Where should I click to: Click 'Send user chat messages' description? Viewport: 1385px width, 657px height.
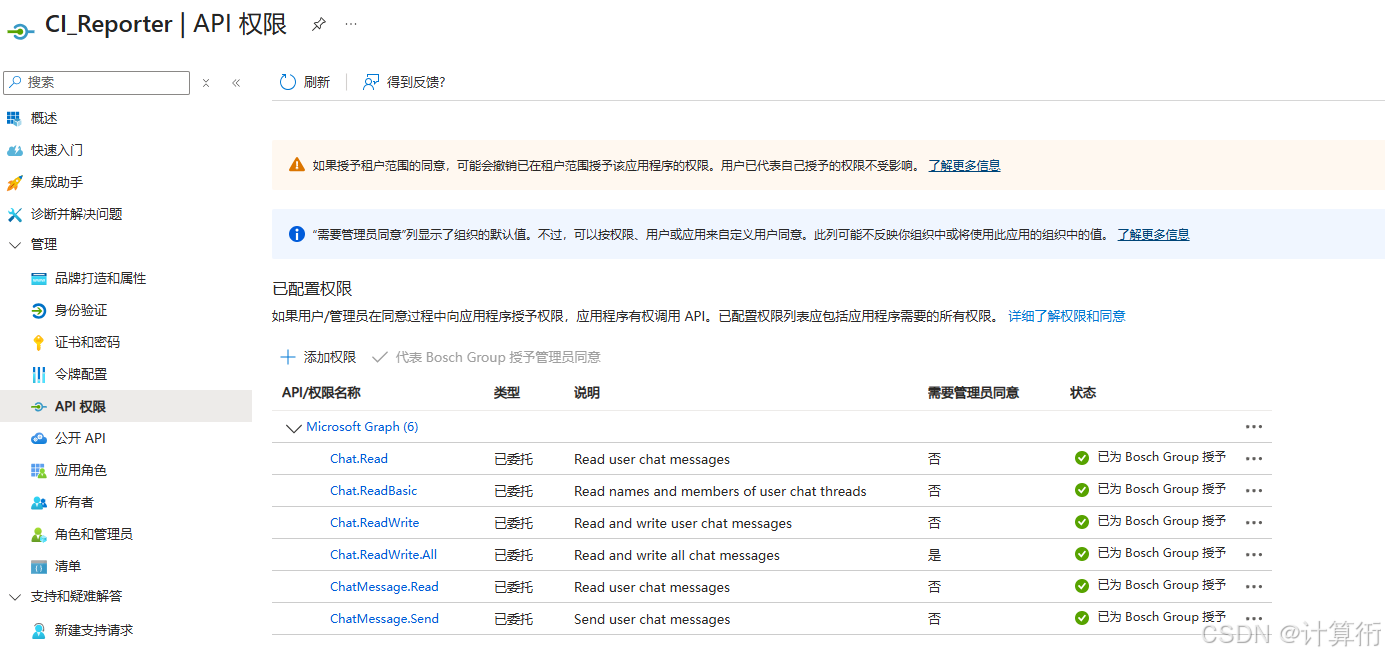tap(652, 619)
